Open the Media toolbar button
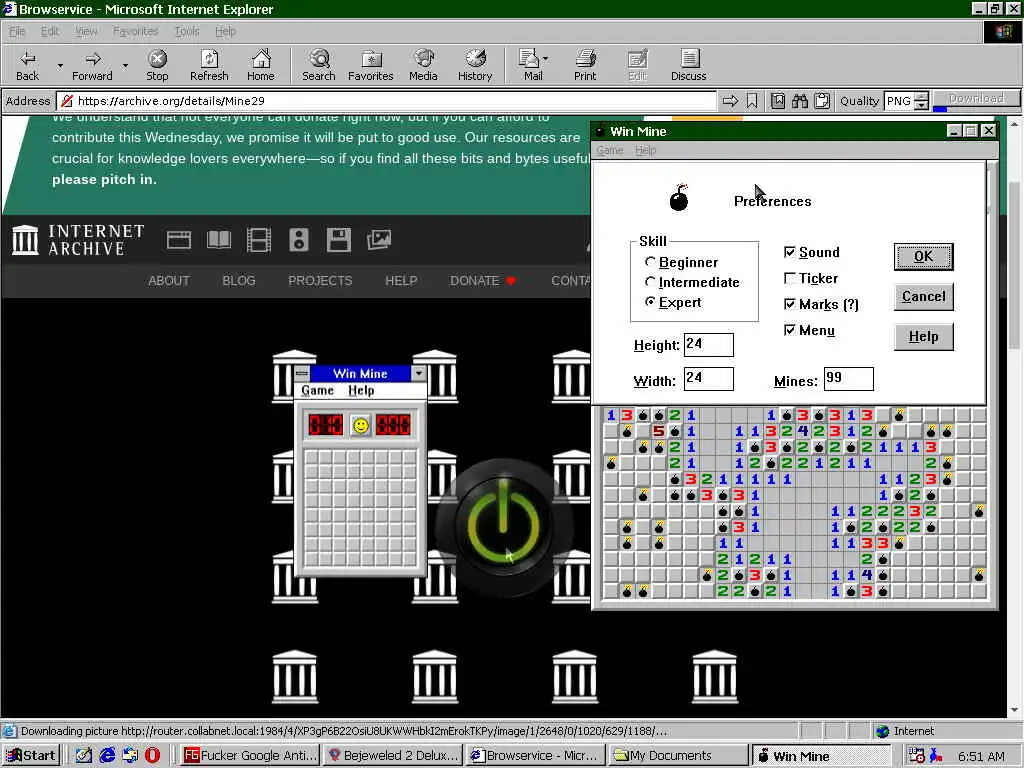This screenshot has width=1024, height=768. pos(423,65)
